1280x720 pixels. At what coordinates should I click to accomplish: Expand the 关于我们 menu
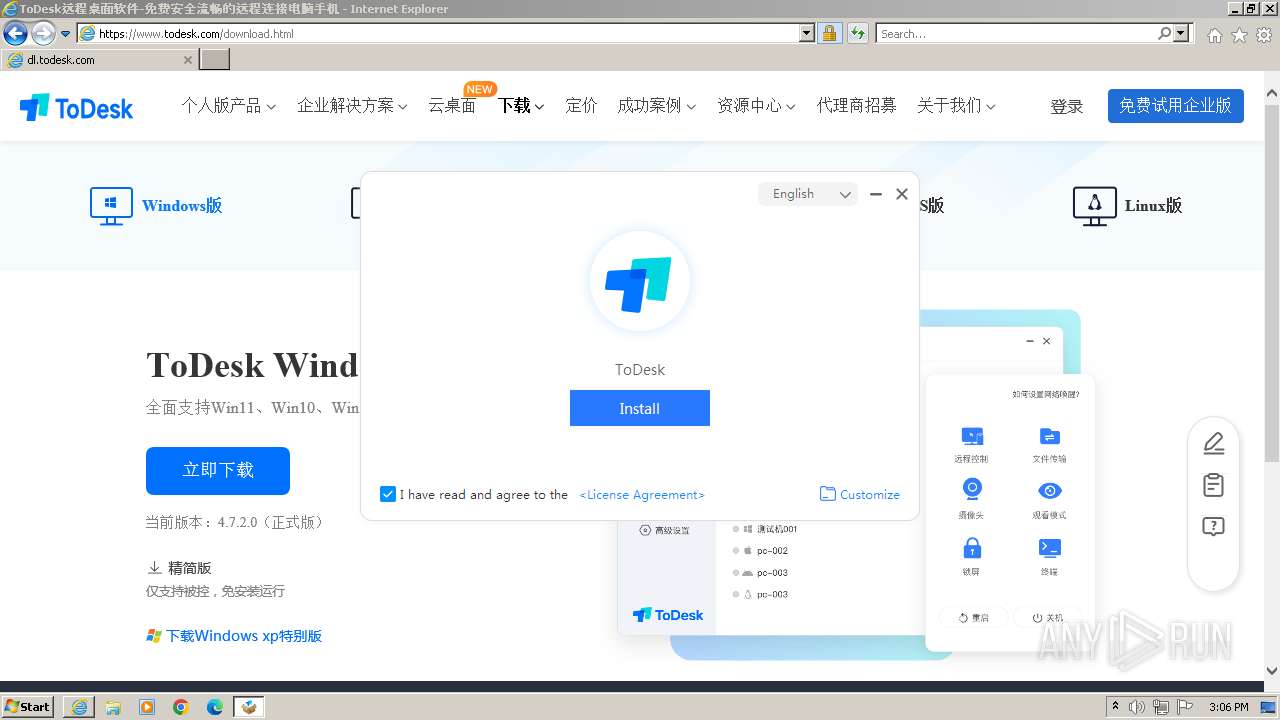click(x=956, y=105)
